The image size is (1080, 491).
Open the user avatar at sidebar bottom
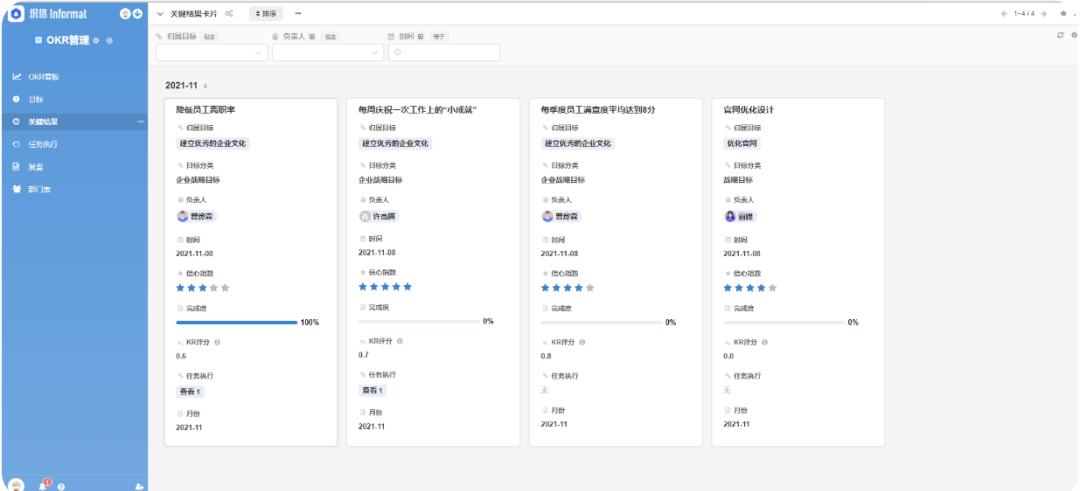tap(17, 484)
